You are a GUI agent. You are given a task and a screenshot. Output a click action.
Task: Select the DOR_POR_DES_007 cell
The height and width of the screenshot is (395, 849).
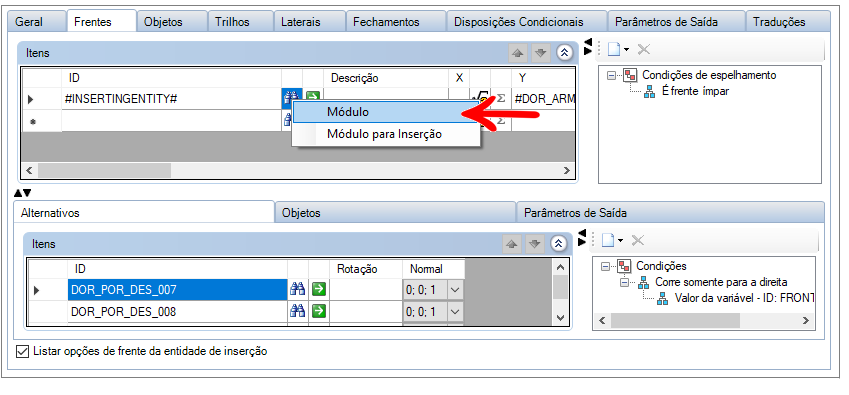click(x=178, y=290)
